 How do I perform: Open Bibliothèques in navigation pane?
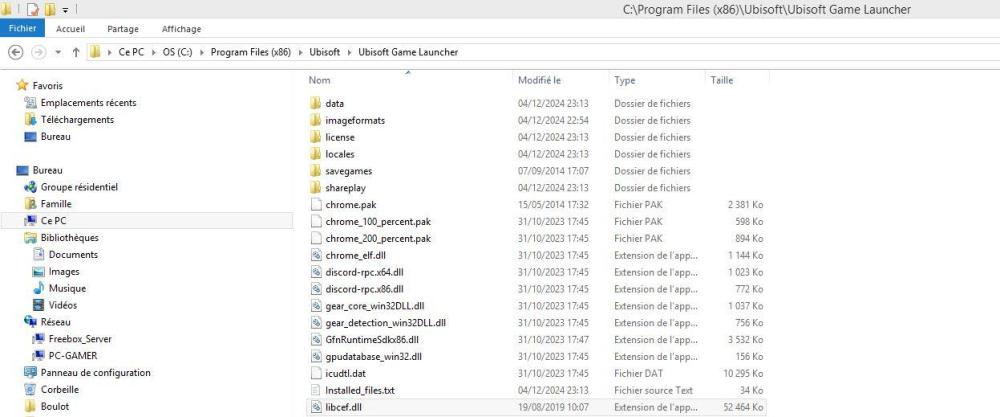pos(70,237)
